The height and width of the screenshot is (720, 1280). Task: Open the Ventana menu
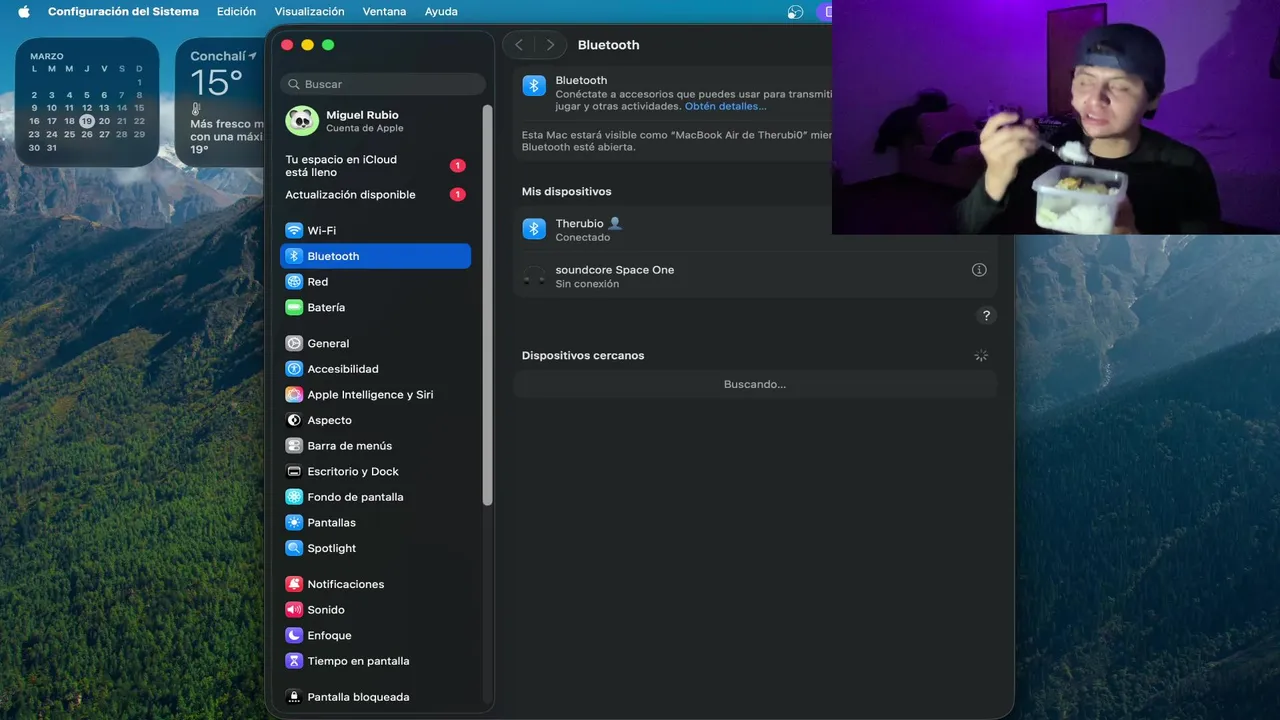[384, 12]
